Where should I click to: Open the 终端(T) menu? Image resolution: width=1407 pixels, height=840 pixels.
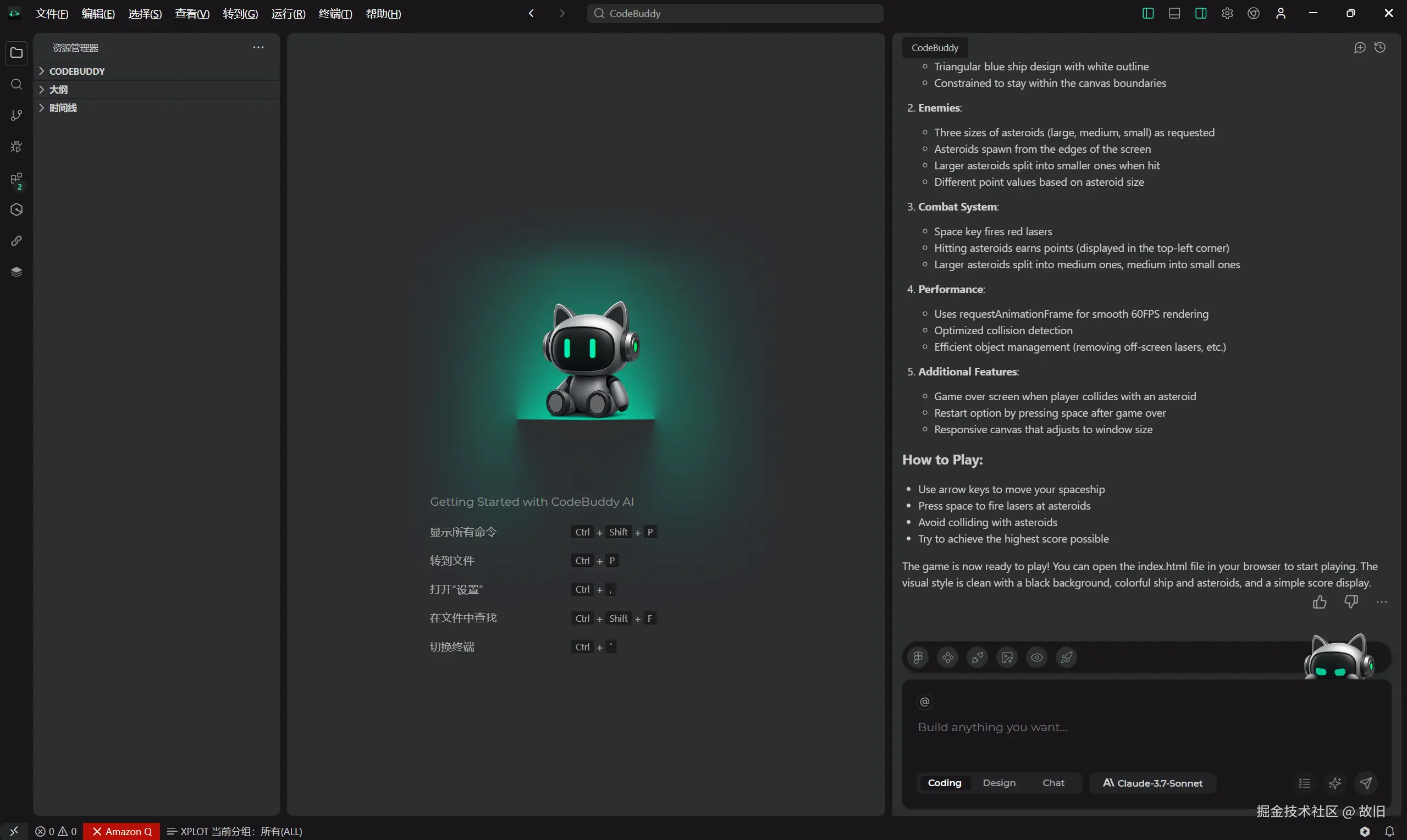click(335, 14)
